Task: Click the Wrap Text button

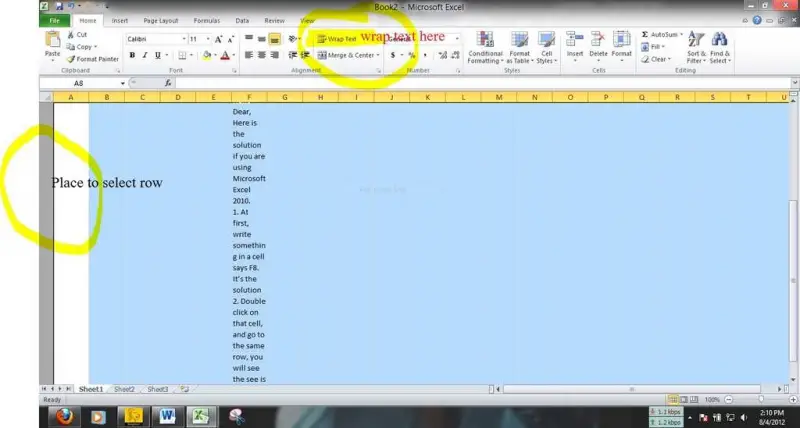Action: pos(337,39)
